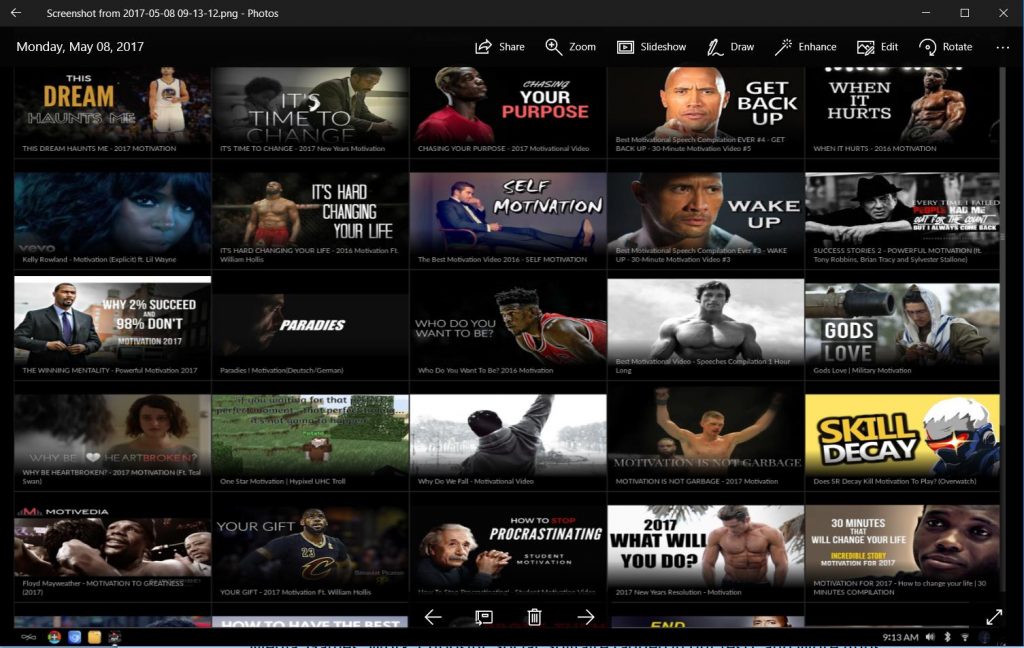The width and height of the screenshot is (1024, 648).
Task: Click the icon between previous arrow and trash
Action: [484, 617]
